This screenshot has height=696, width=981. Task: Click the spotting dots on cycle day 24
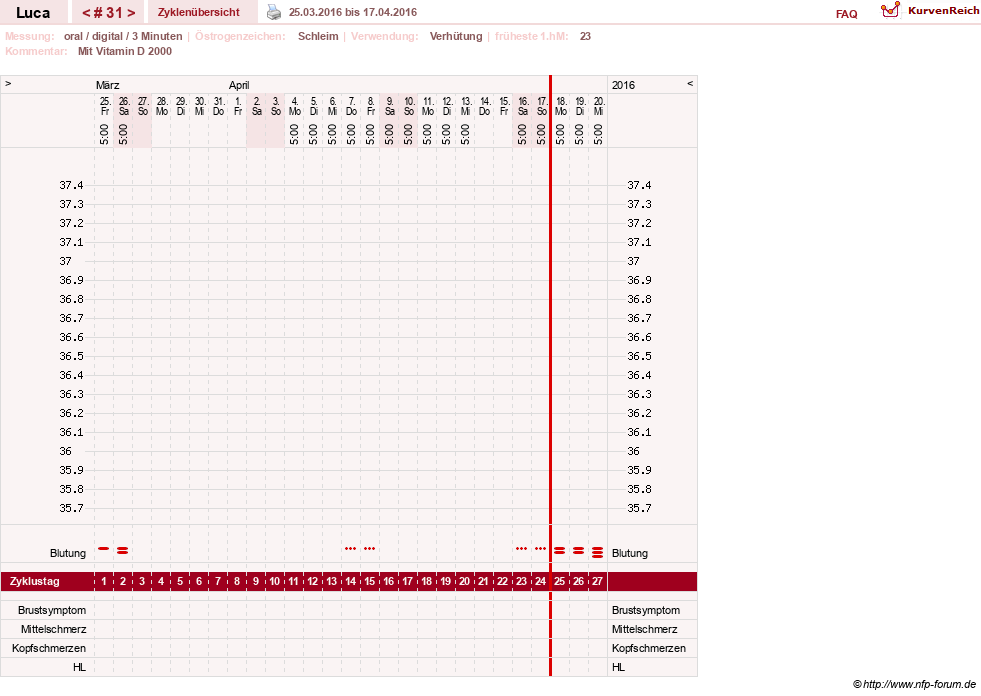[540, 548]
